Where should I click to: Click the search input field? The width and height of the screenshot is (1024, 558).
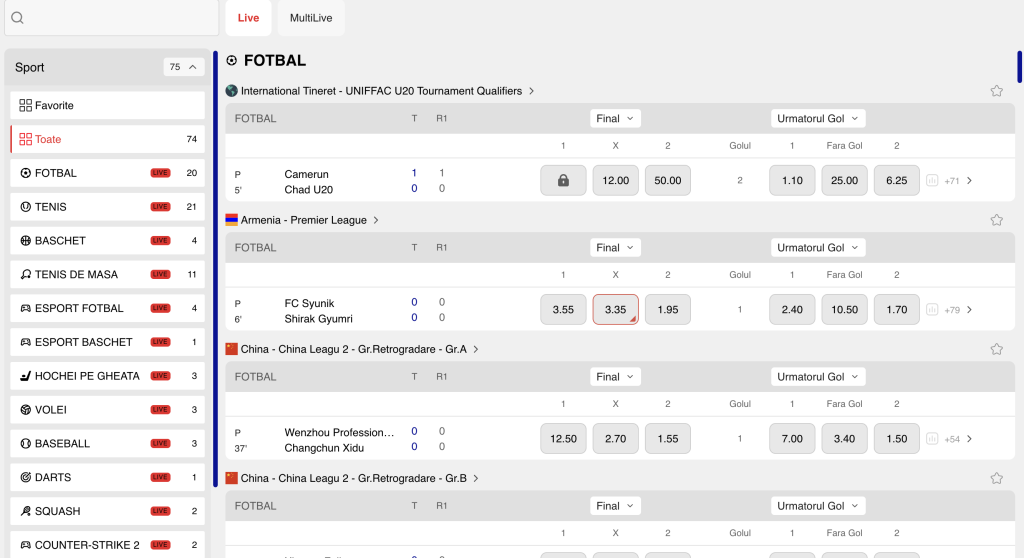click(112, 18)
